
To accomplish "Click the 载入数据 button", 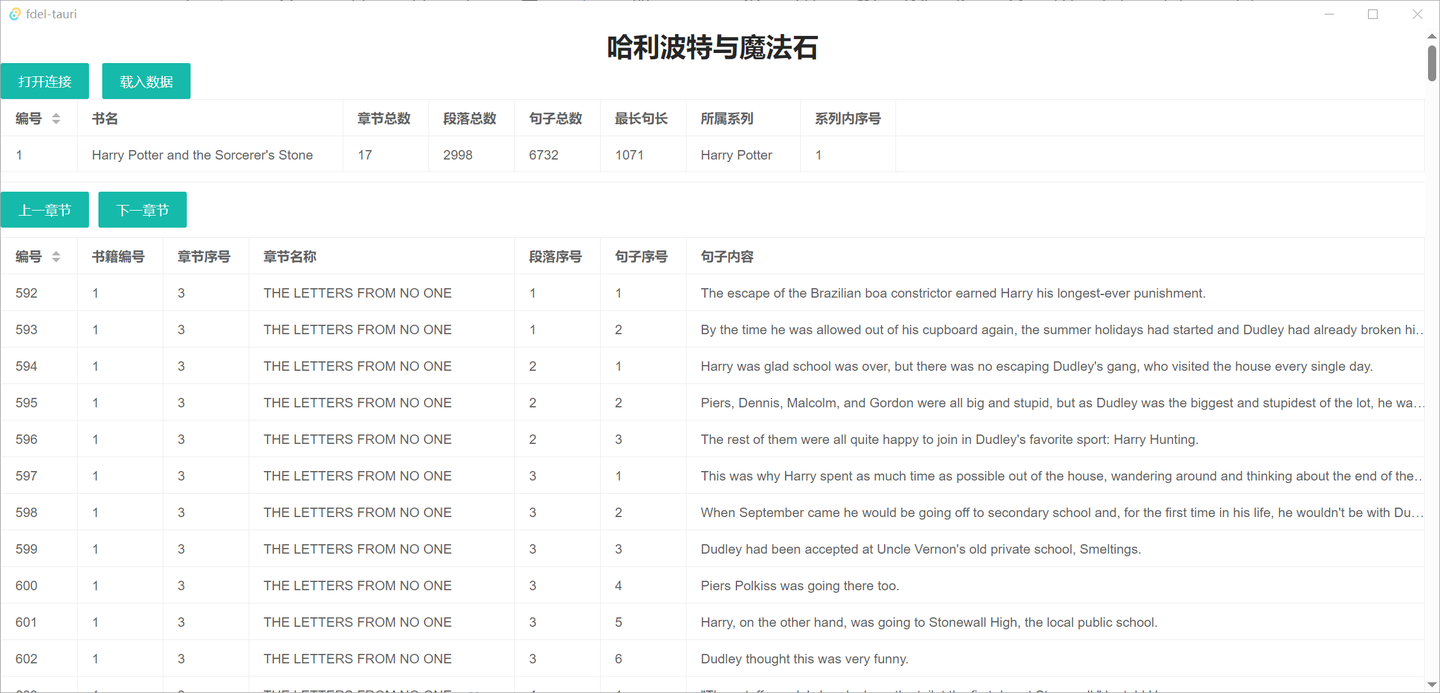I will (x=145, y=81).
